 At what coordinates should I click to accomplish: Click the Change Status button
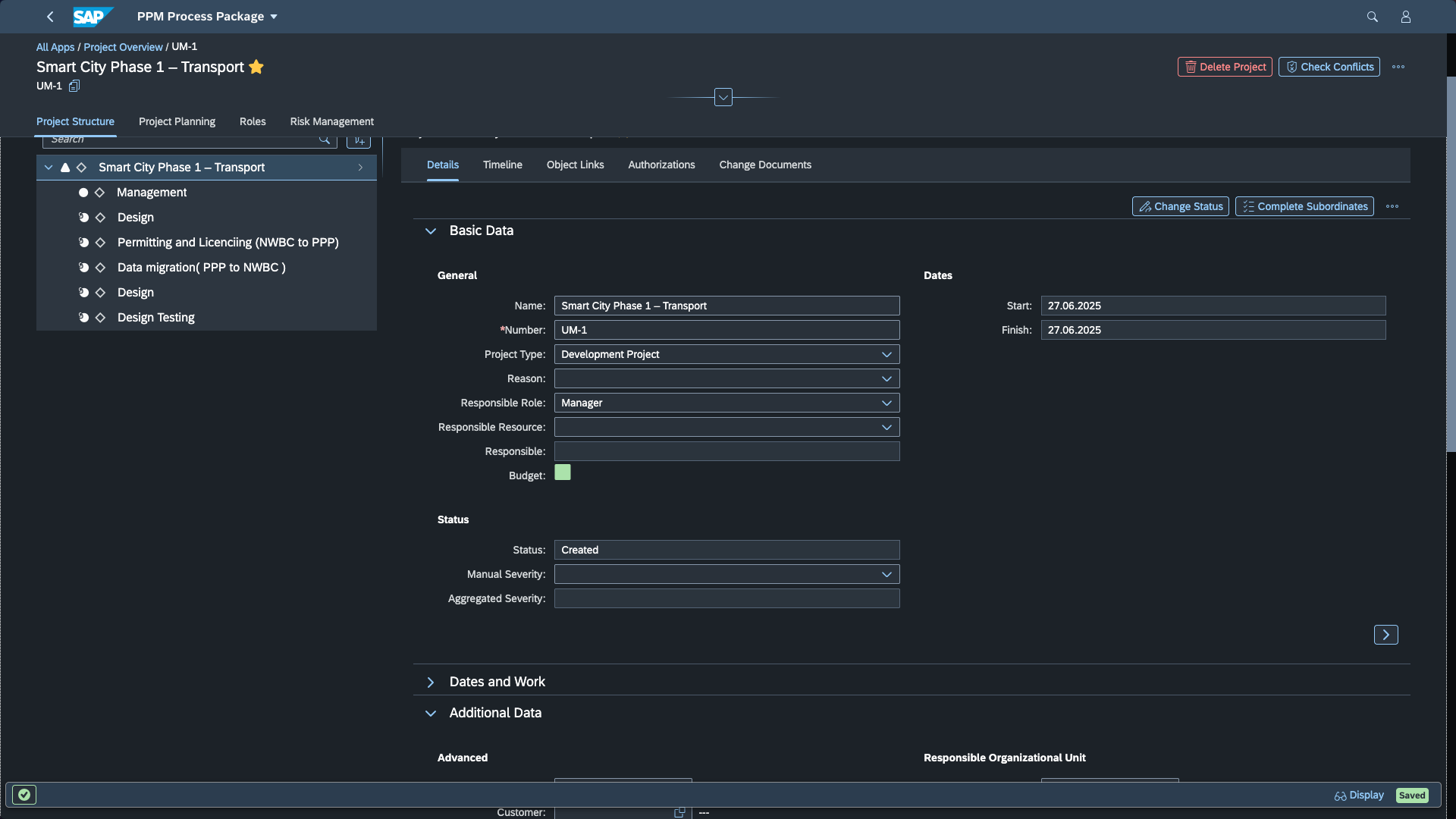(x=1180, y=206)
